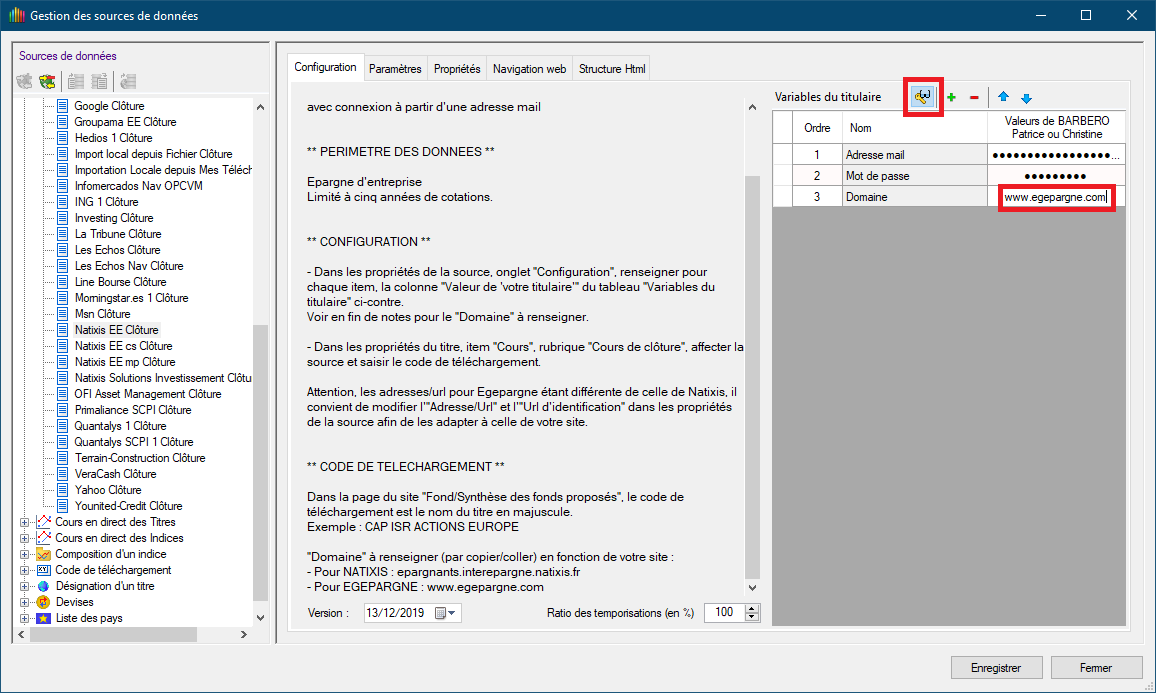Select Yahoo Clôture in the sources tree
Image resolution: width=1156 pixels, height=693 pixels.
(108, 490)
